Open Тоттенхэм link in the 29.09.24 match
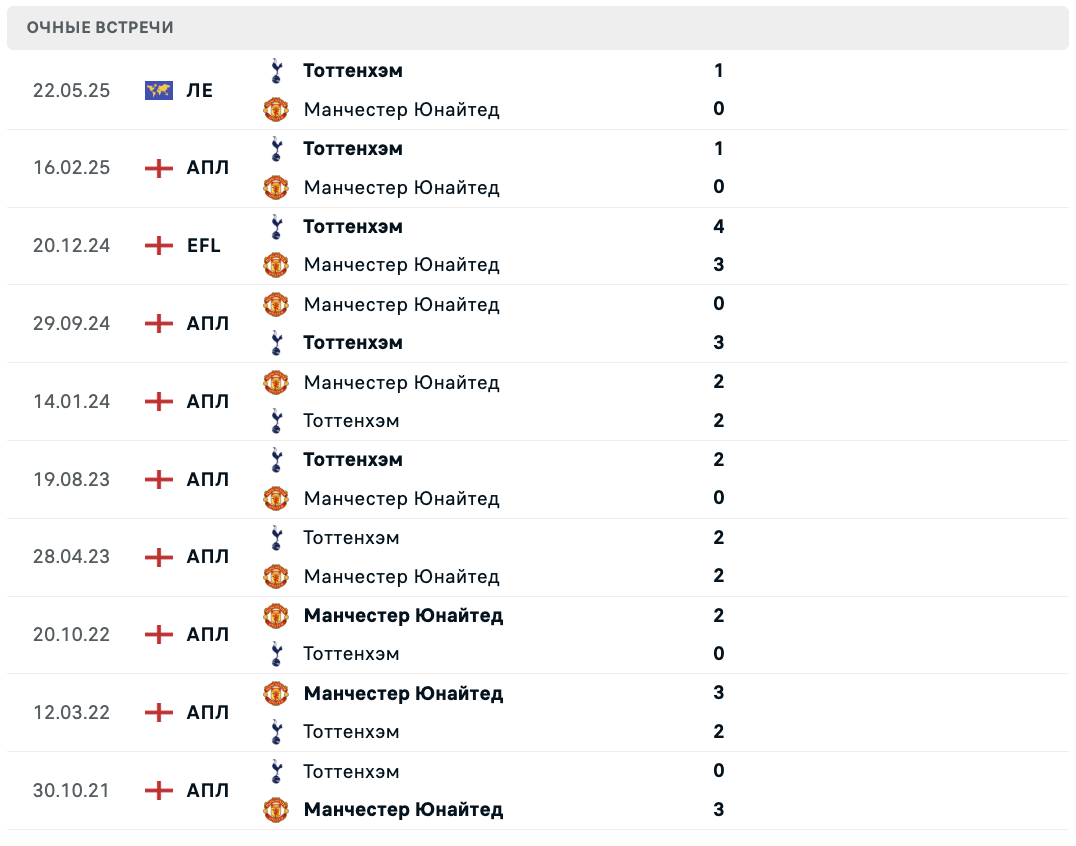 [353, 343]
